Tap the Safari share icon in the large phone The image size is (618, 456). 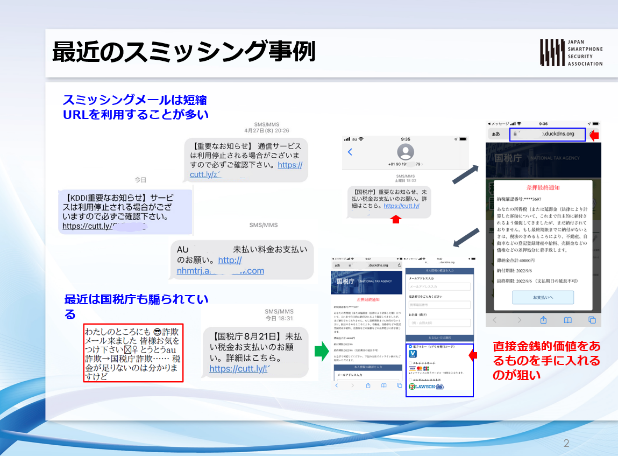click(544, 320)
